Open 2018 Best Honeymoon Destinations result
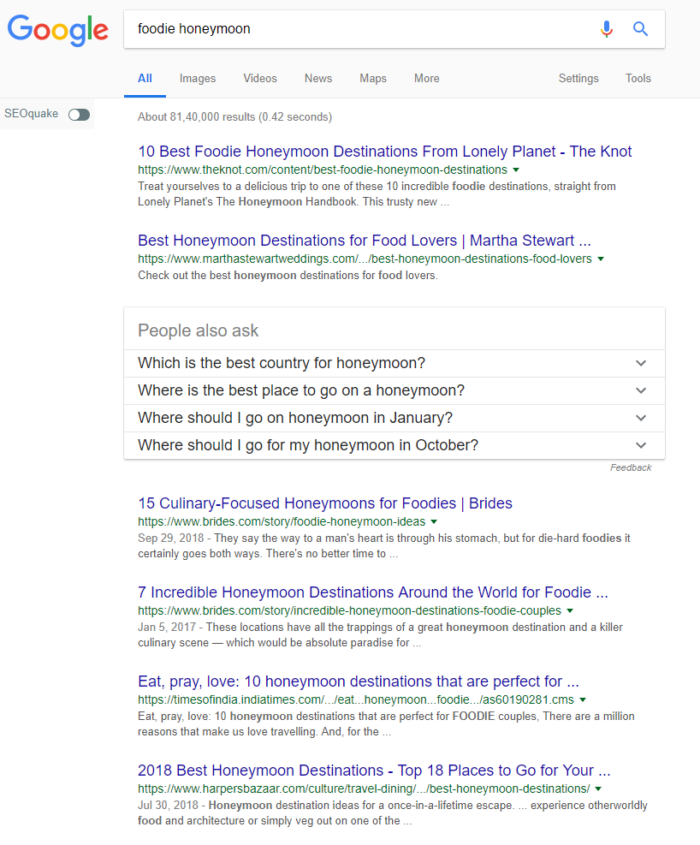 click(x=374, y=770)
